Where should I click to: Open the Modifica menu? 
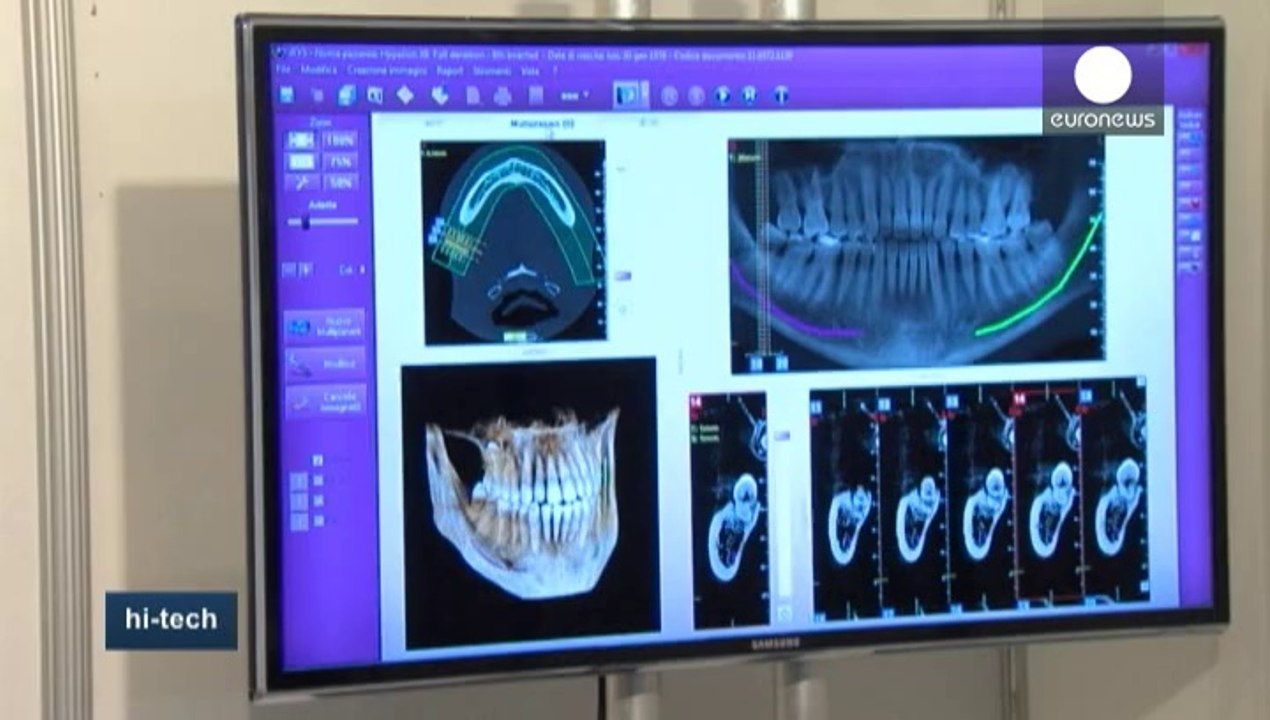click(x=318, y=71)
